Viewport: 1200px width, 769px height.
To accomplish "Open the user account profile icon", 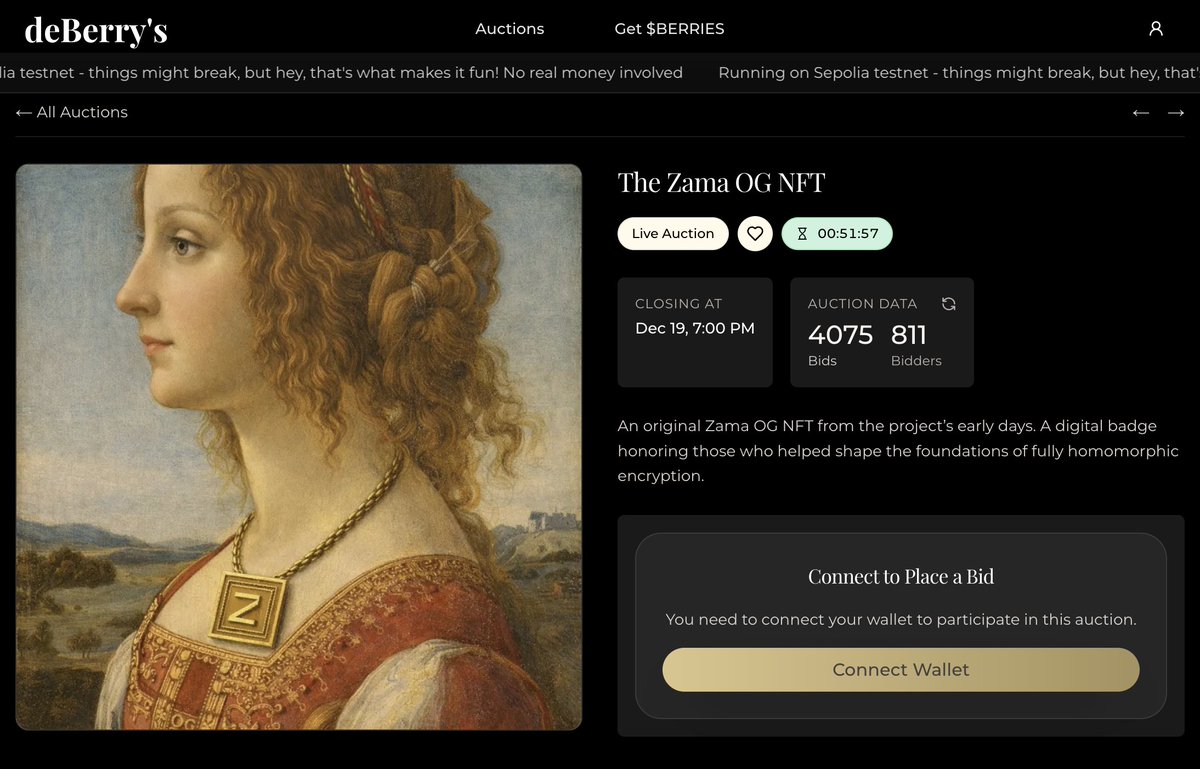I will (1156, 29).
